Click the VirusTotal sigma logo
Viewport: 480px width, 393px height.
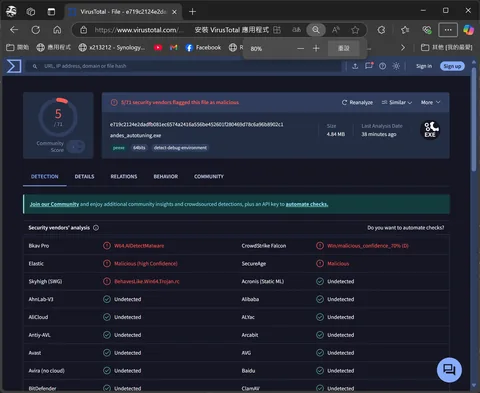coord(14,66)
